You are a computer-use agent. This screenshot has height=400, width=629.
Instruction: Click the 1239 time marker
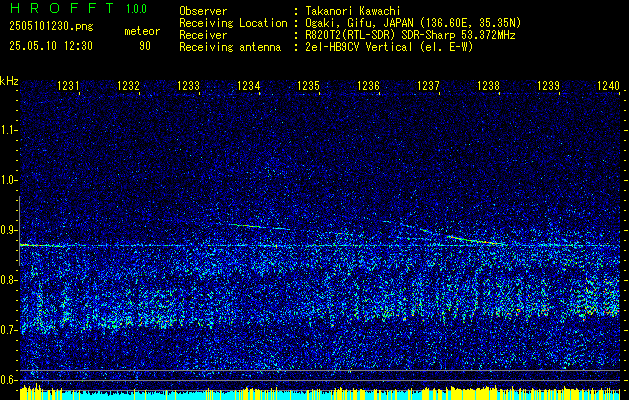coord(548,85)
